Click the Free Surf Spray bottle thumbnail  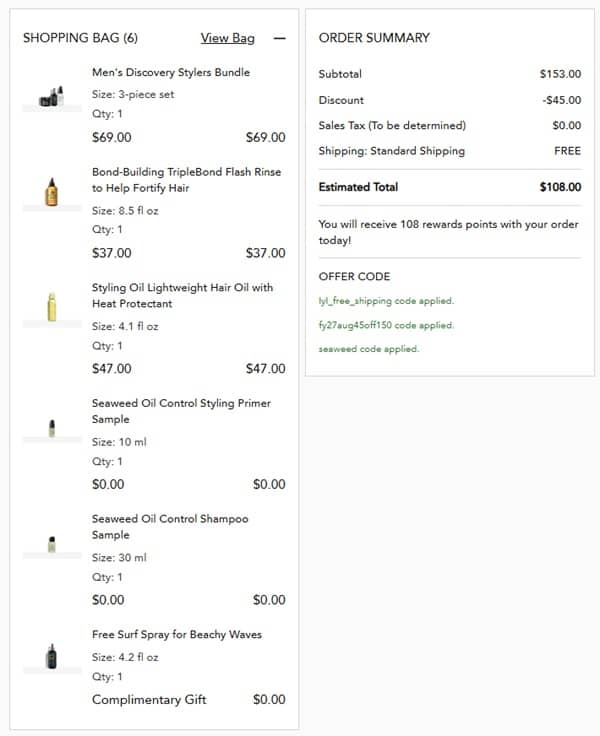(x=52, y=656)
